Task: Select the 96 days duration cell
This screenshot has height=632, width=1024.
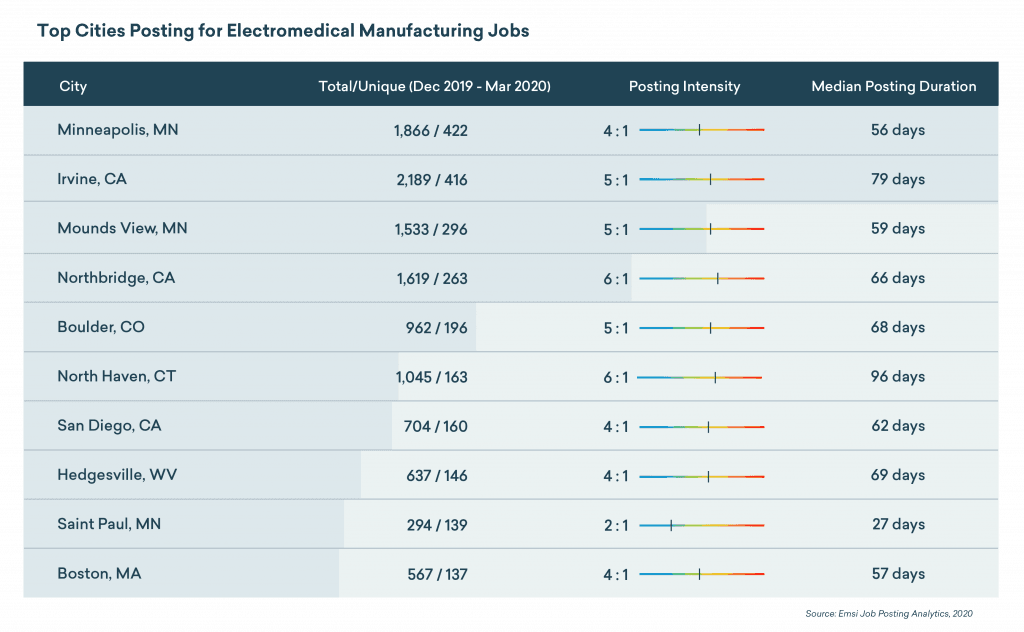Action: pos(897,377)
